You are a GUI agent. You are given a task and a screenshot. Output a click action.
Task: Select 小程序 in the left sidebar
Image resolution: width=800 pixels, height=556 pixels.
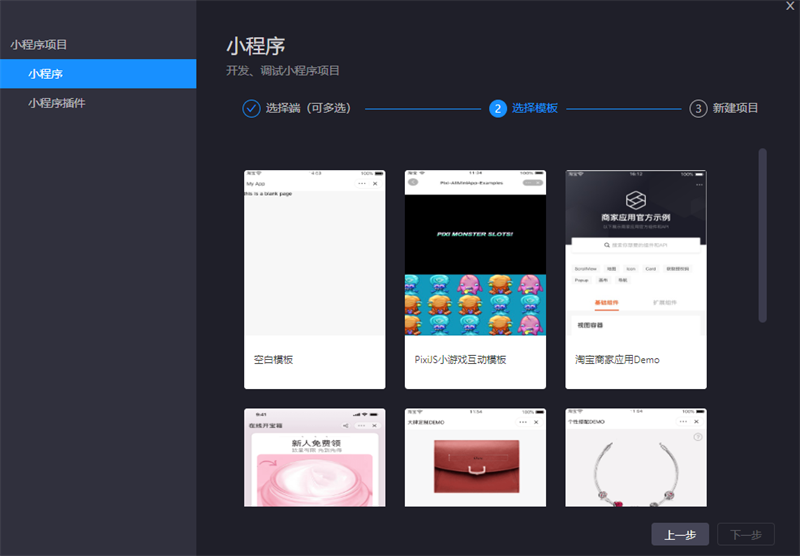click(98, 74)
